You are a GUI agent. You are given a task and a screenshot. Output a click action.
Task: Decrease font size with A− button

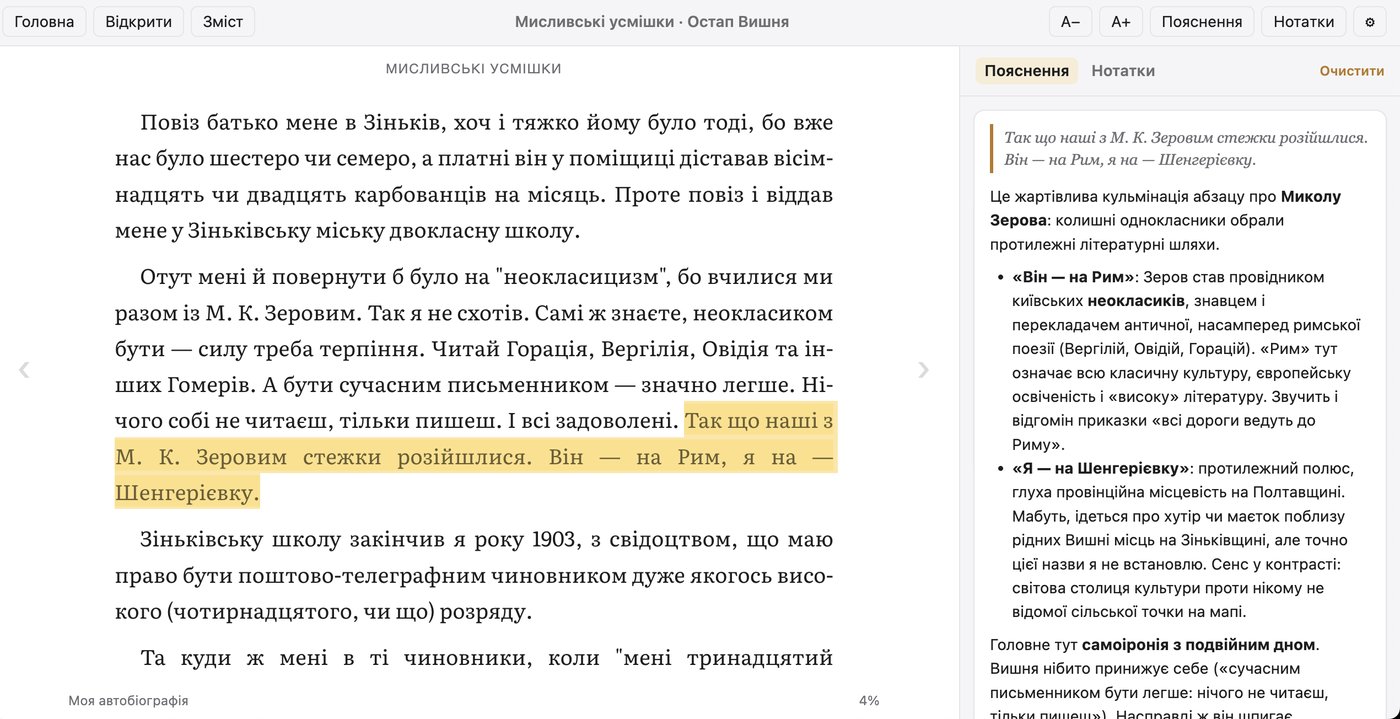pyautogui.click(x=1070, y=22)
